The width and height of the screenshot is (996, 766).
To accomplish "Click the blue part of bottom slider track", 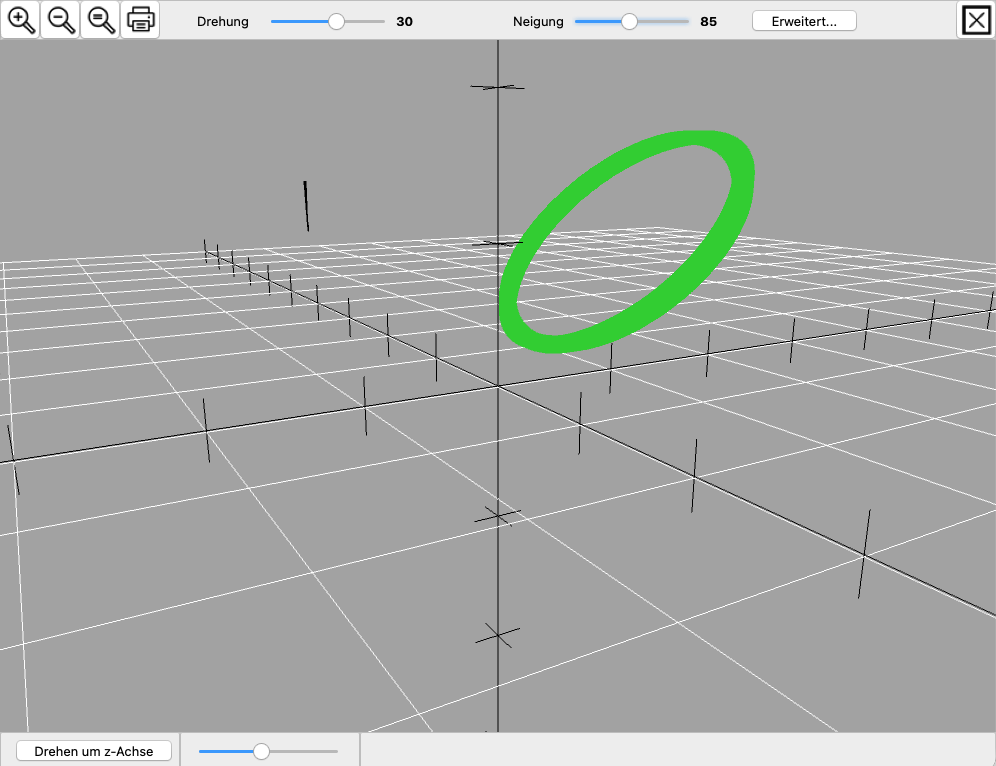I will pos(225,751).
